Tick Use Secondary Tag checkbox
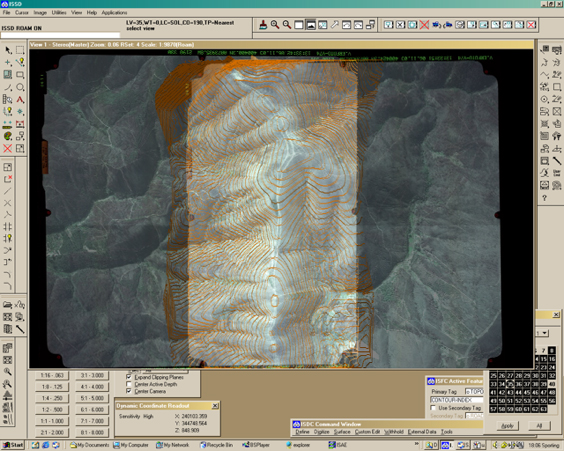 point(433,408)
